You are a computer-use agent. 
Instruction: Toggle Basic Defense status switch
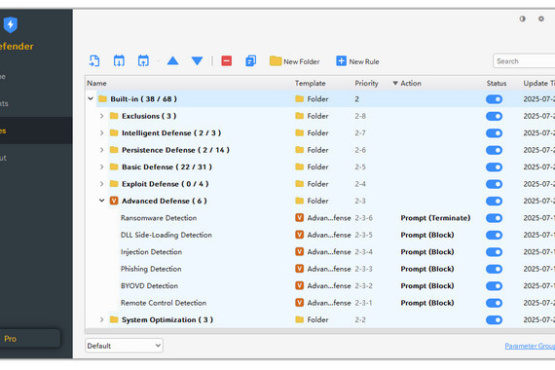[494, 167]
